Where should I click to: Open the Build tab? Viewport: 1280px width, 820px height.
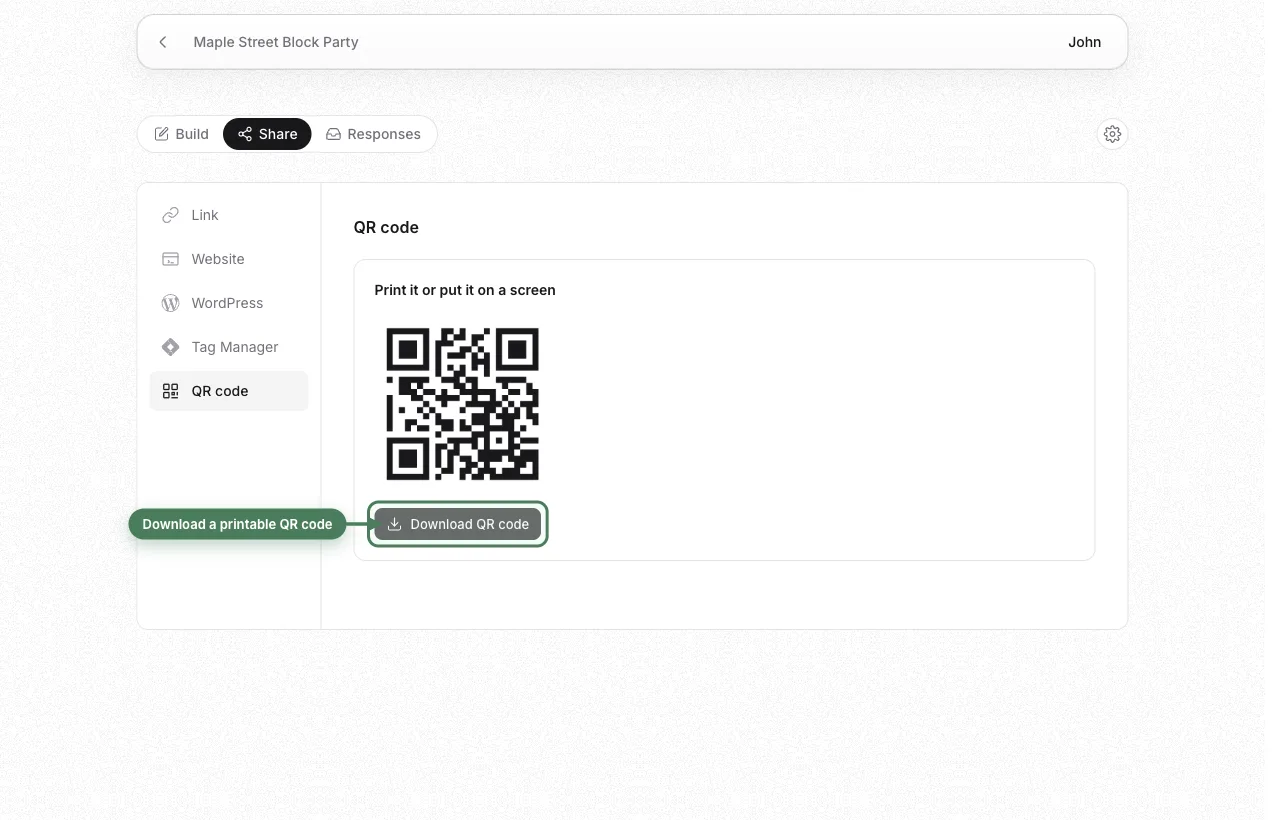181,134
